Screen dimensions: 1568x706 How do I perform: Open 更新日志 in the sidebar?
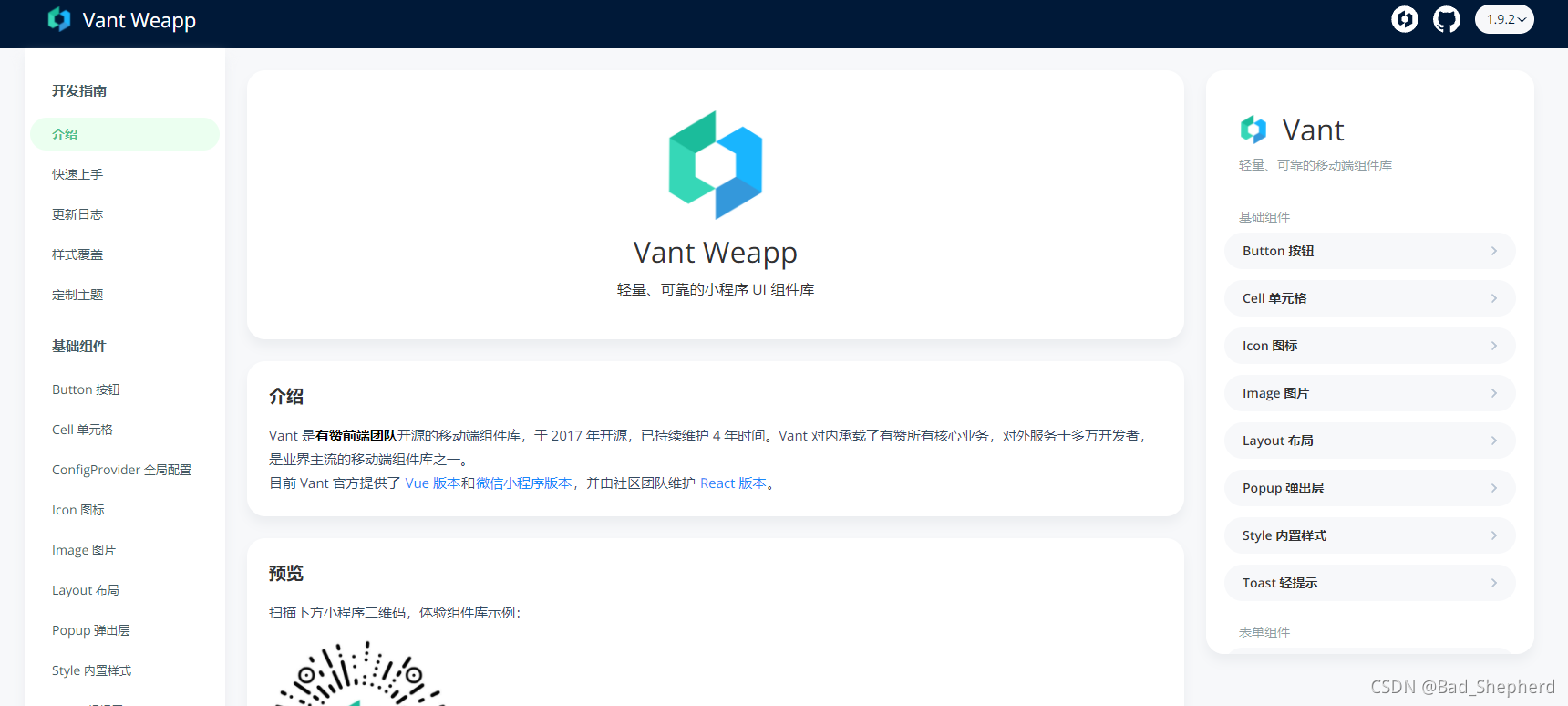click(77, 214)
